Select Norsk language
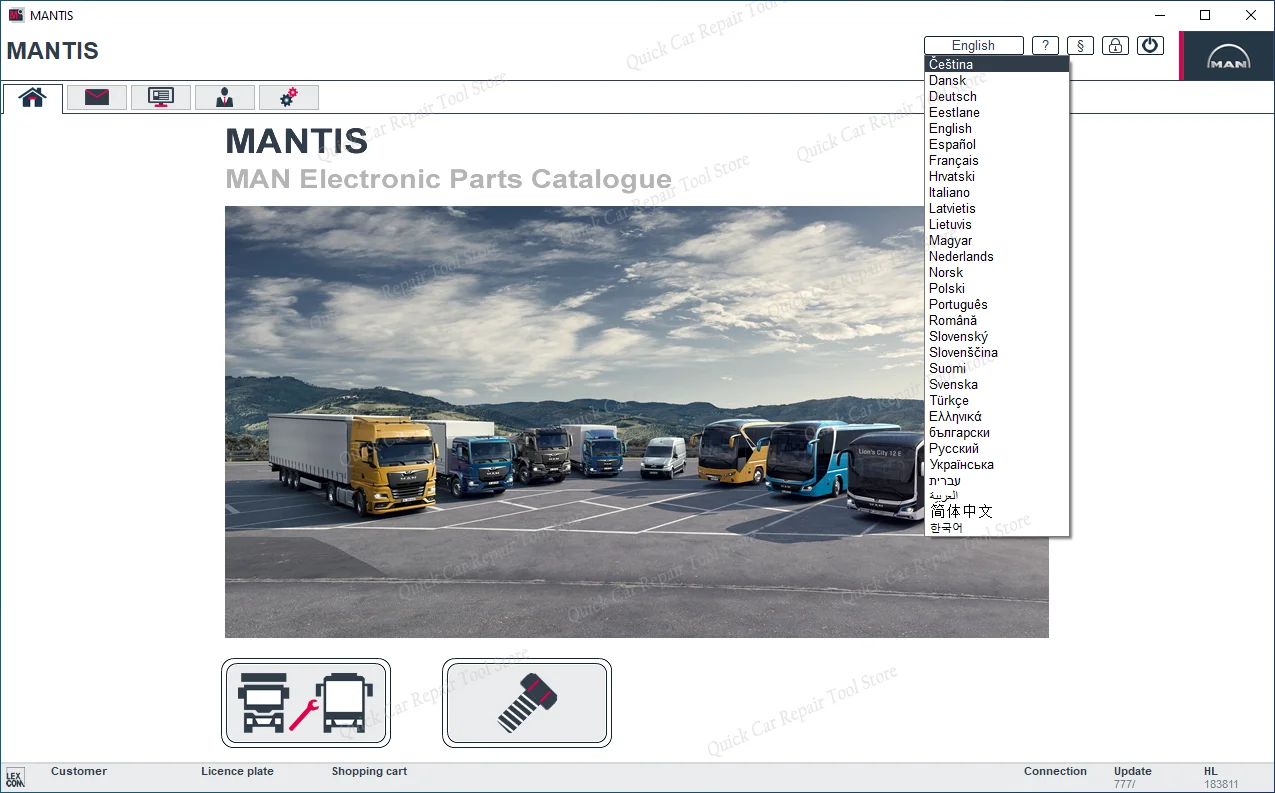Viewport: 1275px width, 793px height. tap(997, 272)
